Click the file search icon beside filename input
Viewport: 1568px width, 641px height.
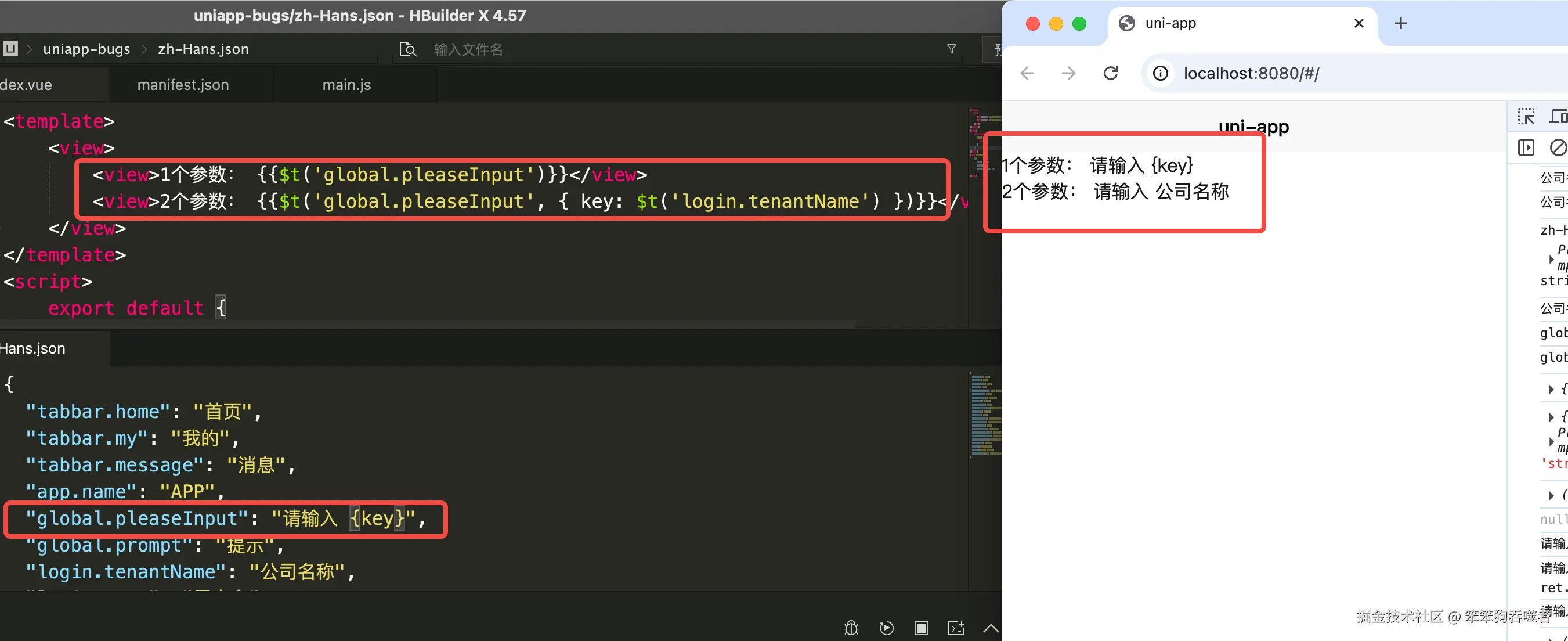click(x=407, y=49)
